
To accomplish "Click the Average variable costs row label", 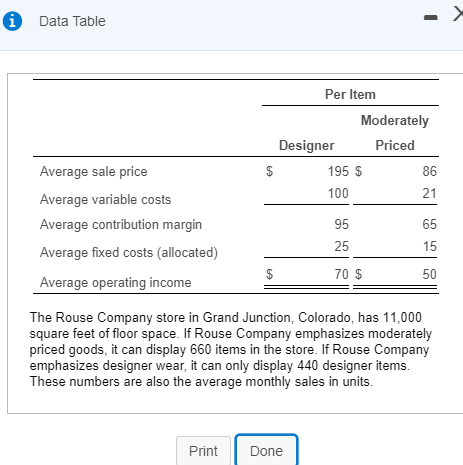I will (105, 199).
